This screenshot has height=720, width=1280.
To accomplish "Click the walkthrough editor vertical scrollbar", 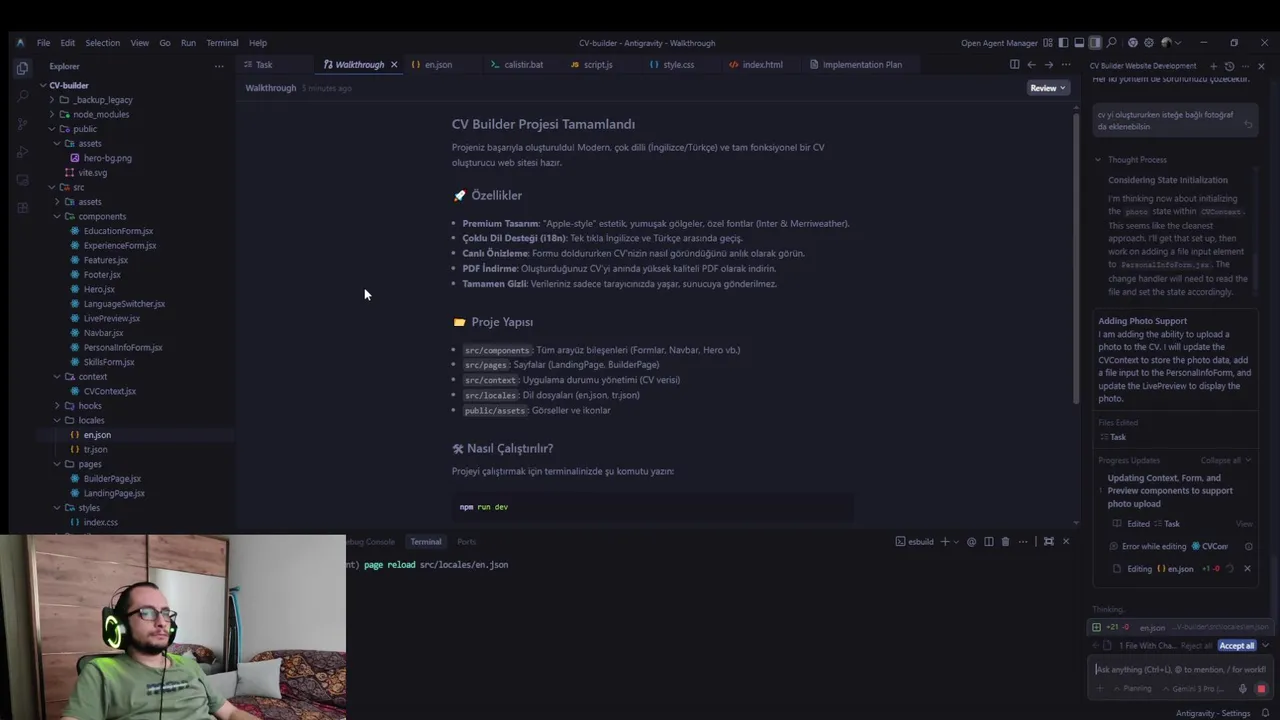I will point(1076,250).
